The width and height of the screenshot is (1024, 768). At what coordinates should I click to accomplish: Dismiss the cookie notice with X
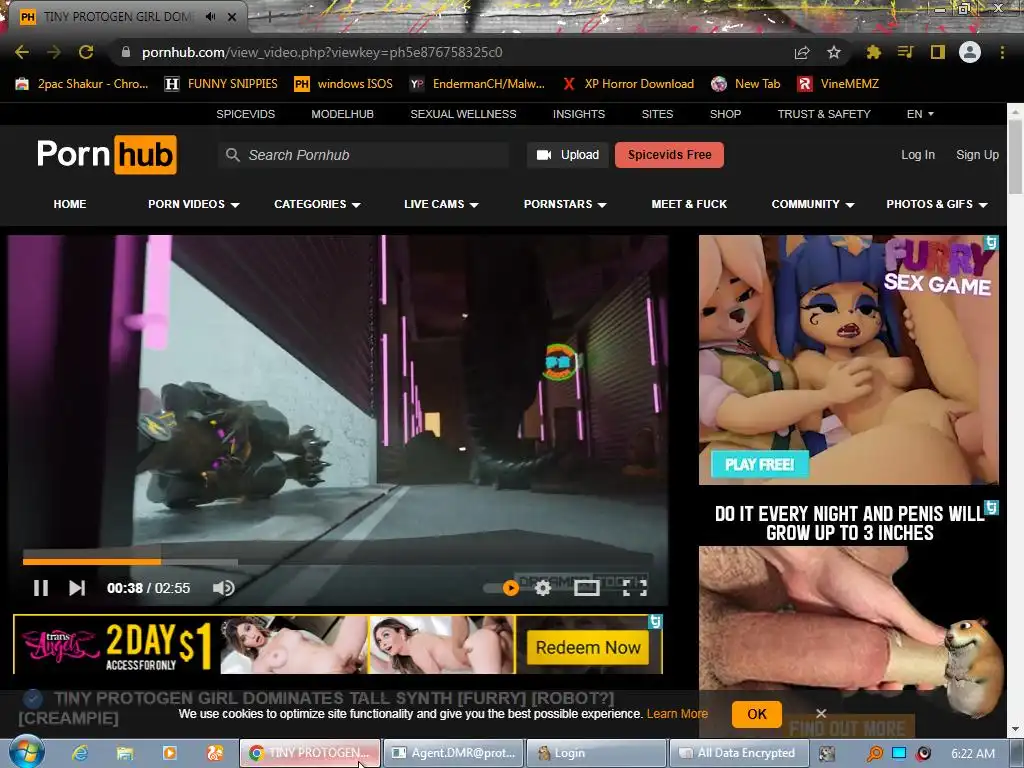[821, 713]
